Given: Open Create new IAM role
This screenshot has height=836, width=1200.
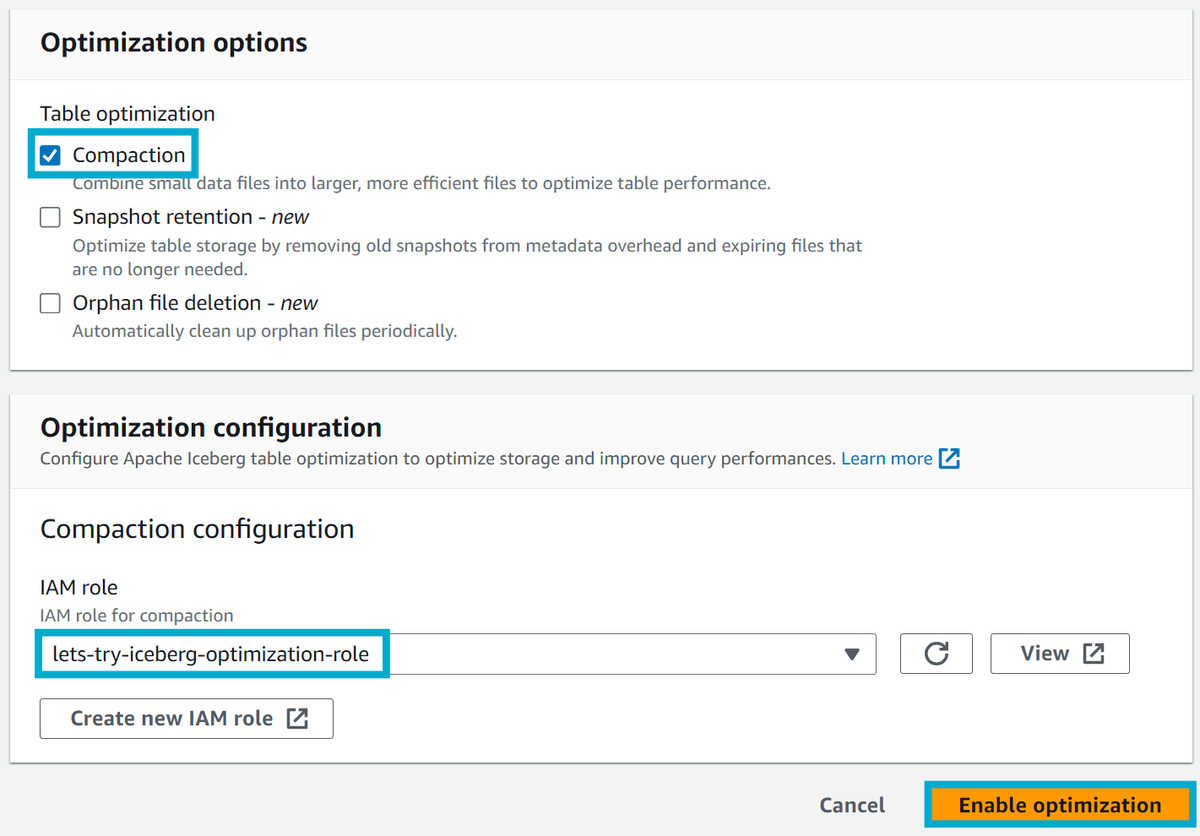Looking at the screenshot, I should (186, 718).
